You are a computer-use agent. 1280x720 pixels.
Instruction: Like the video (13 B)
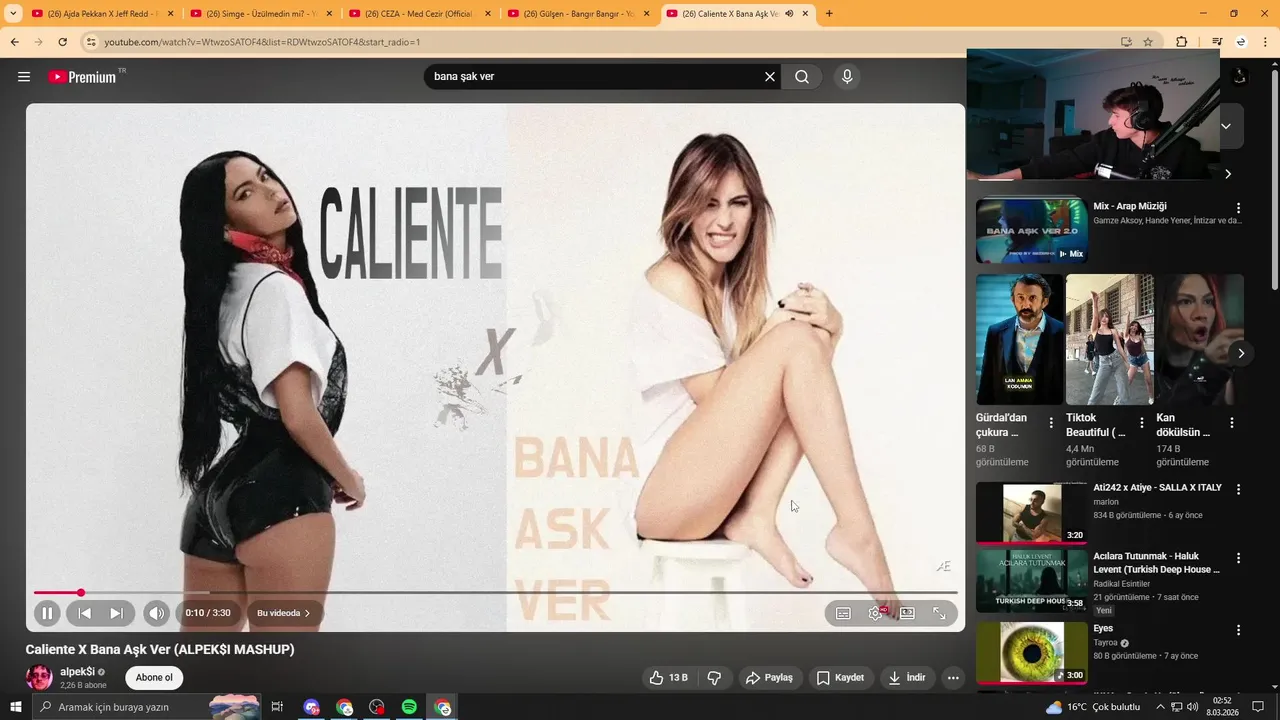(668, 677)
